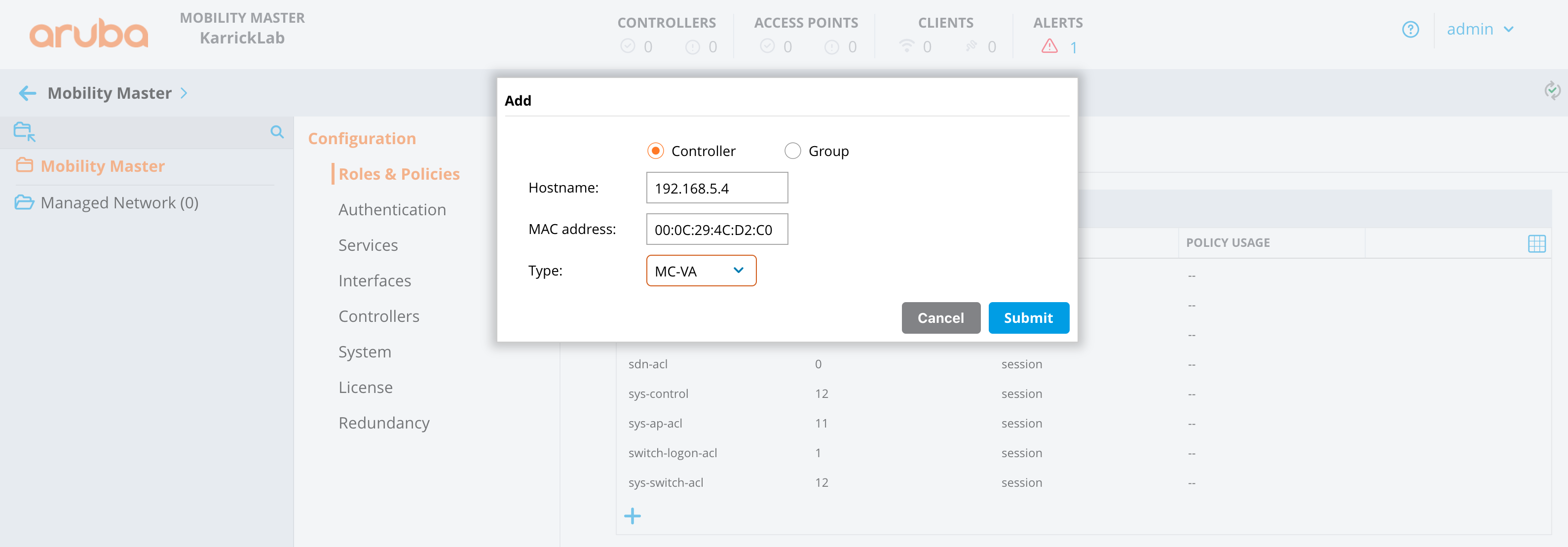The height and width of the screenshot is (547, 1568).
Task: Click the pending changes sync icon
Action: pyautogui.click(x=1552, y=91)
